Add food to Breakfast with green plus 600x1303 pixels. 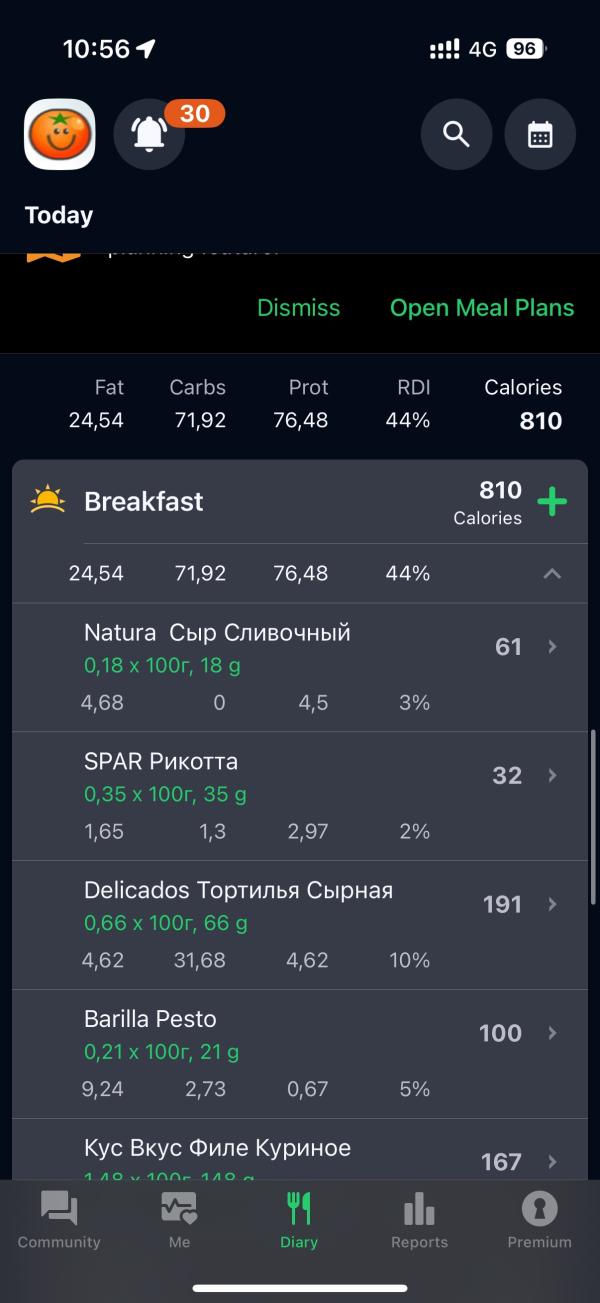coord(552,501)
